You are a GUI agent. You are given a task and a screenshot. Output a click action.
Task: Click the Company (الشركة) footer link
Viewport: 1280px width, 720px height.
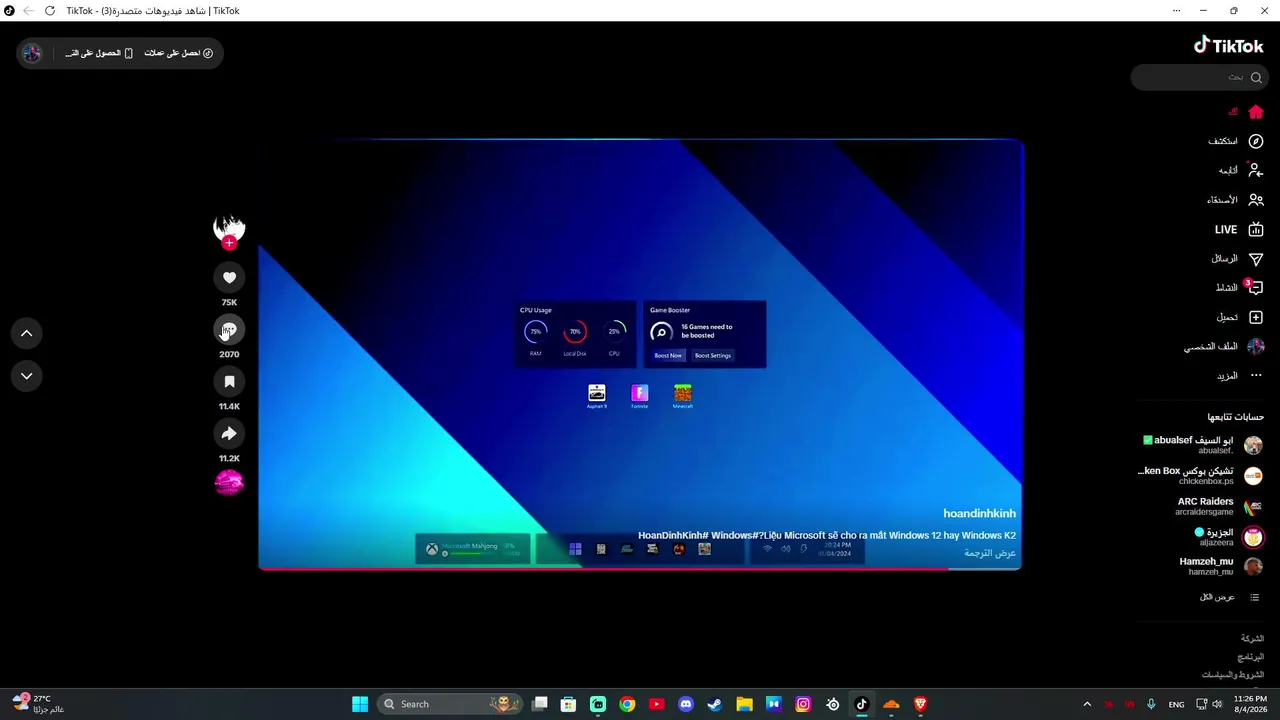(x=1252, y=638)
